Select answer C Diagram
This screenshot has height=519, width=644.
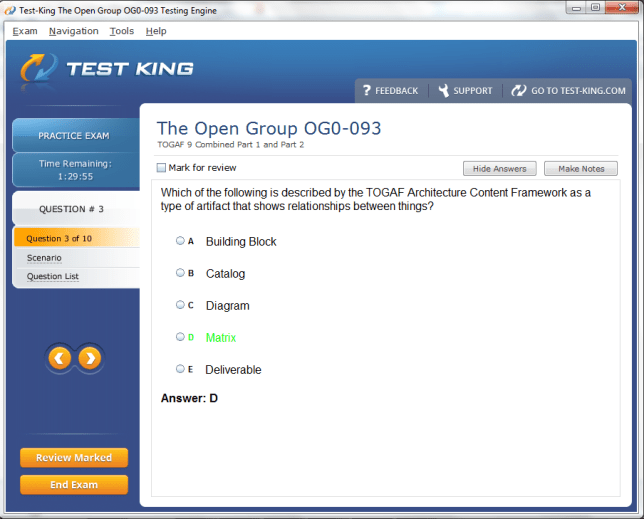(180, 305)
